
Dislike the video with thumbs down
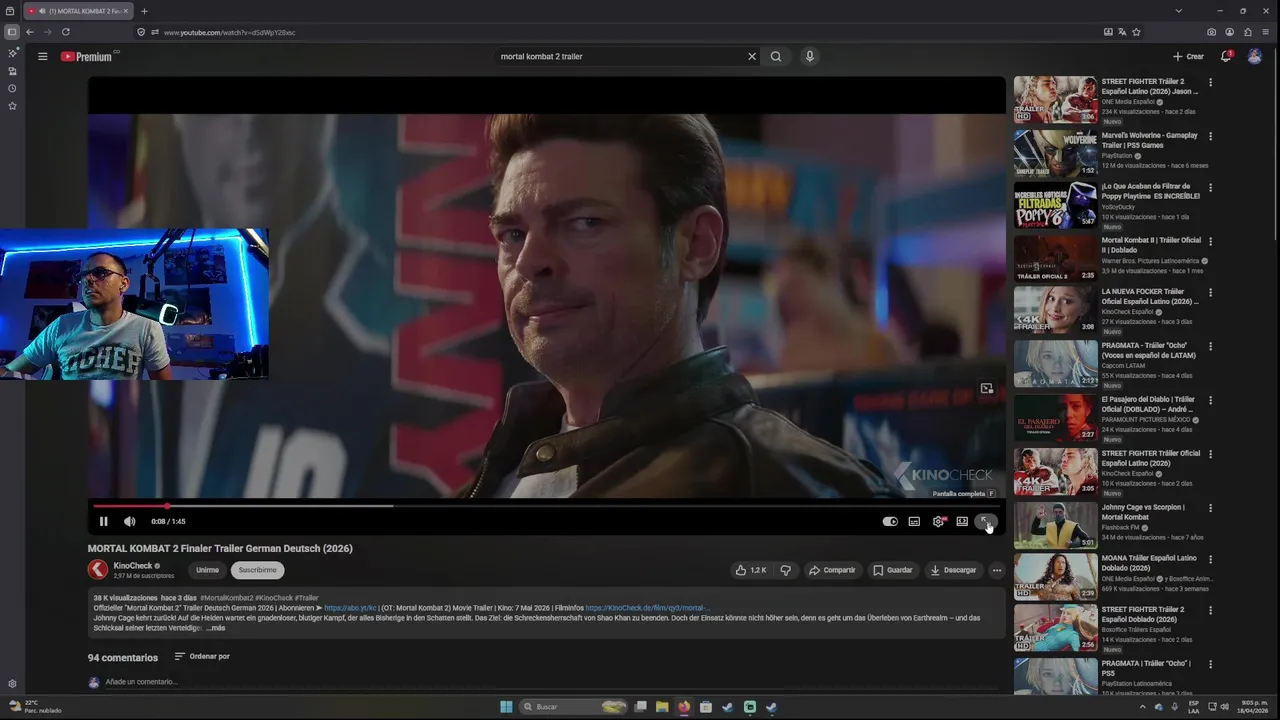coord(786,570)
